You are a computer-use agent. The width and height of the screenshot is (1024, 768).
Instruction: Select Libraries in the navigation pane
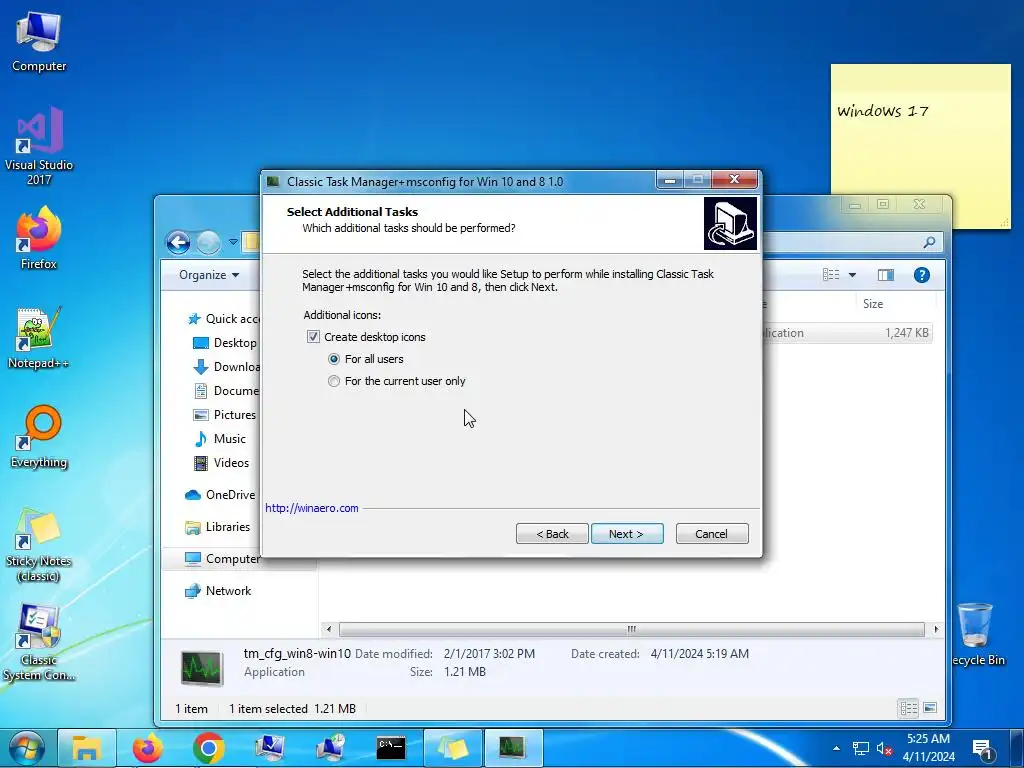[217, 527]
